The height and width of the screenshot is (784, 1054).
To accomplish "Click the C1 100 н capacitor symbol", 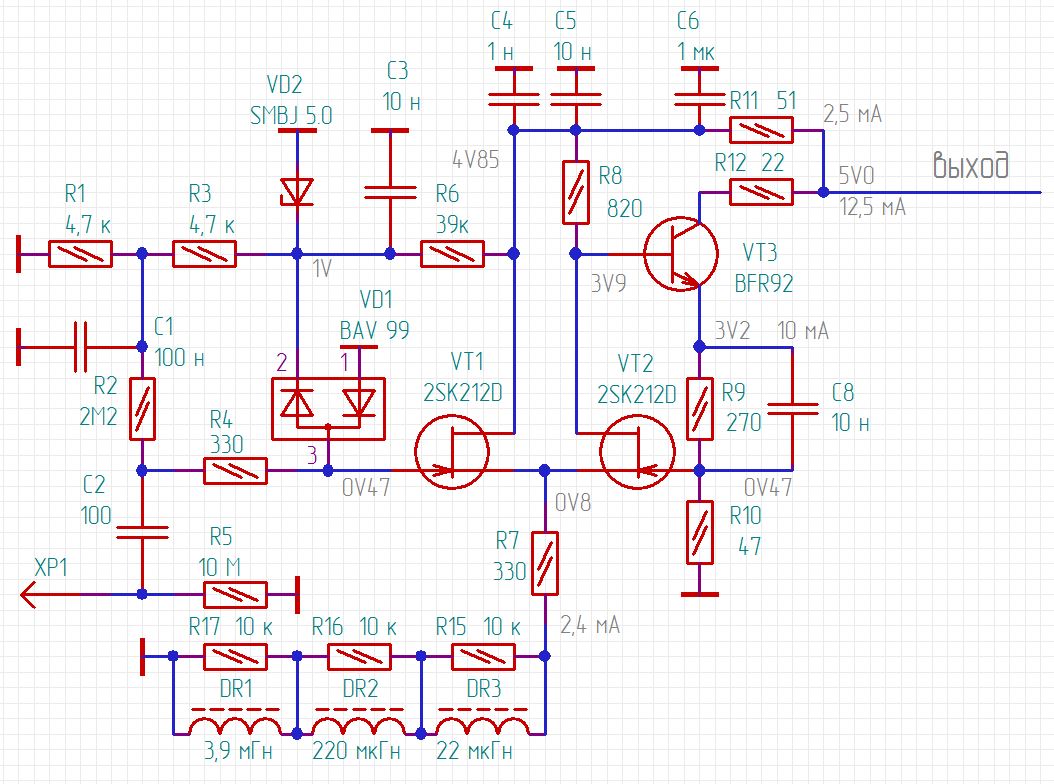I will tap(79, 346).
